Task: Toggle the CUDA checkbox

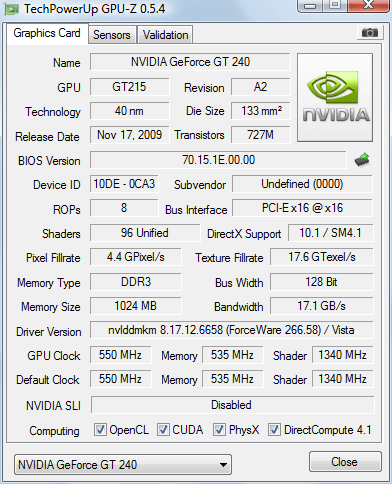Action: pos(163,429)
